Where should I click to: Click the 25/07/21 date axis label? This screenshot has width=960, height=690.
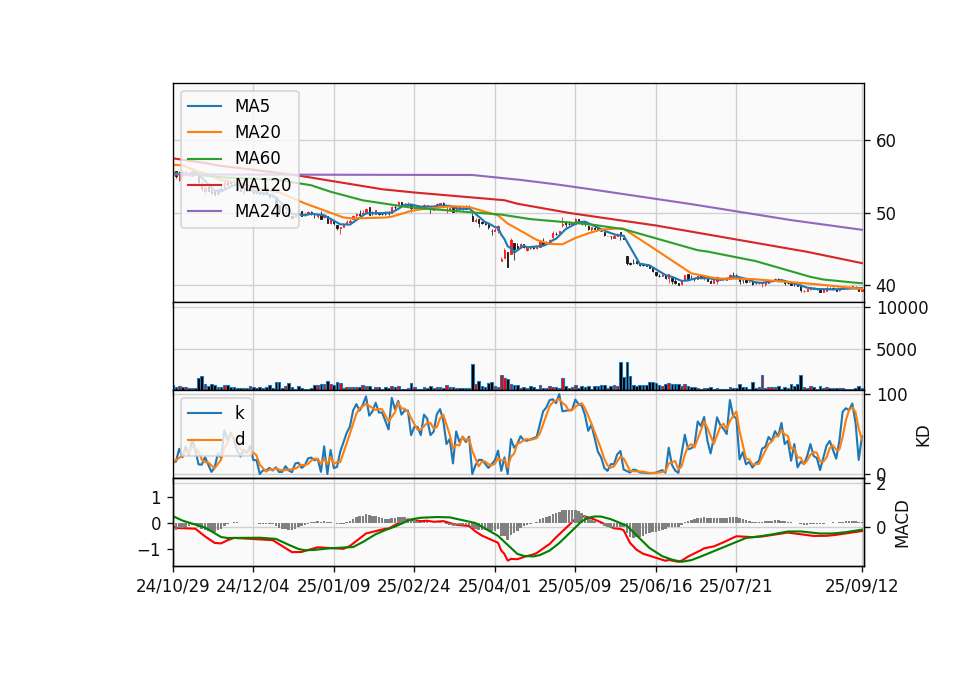tap(735, 586)
